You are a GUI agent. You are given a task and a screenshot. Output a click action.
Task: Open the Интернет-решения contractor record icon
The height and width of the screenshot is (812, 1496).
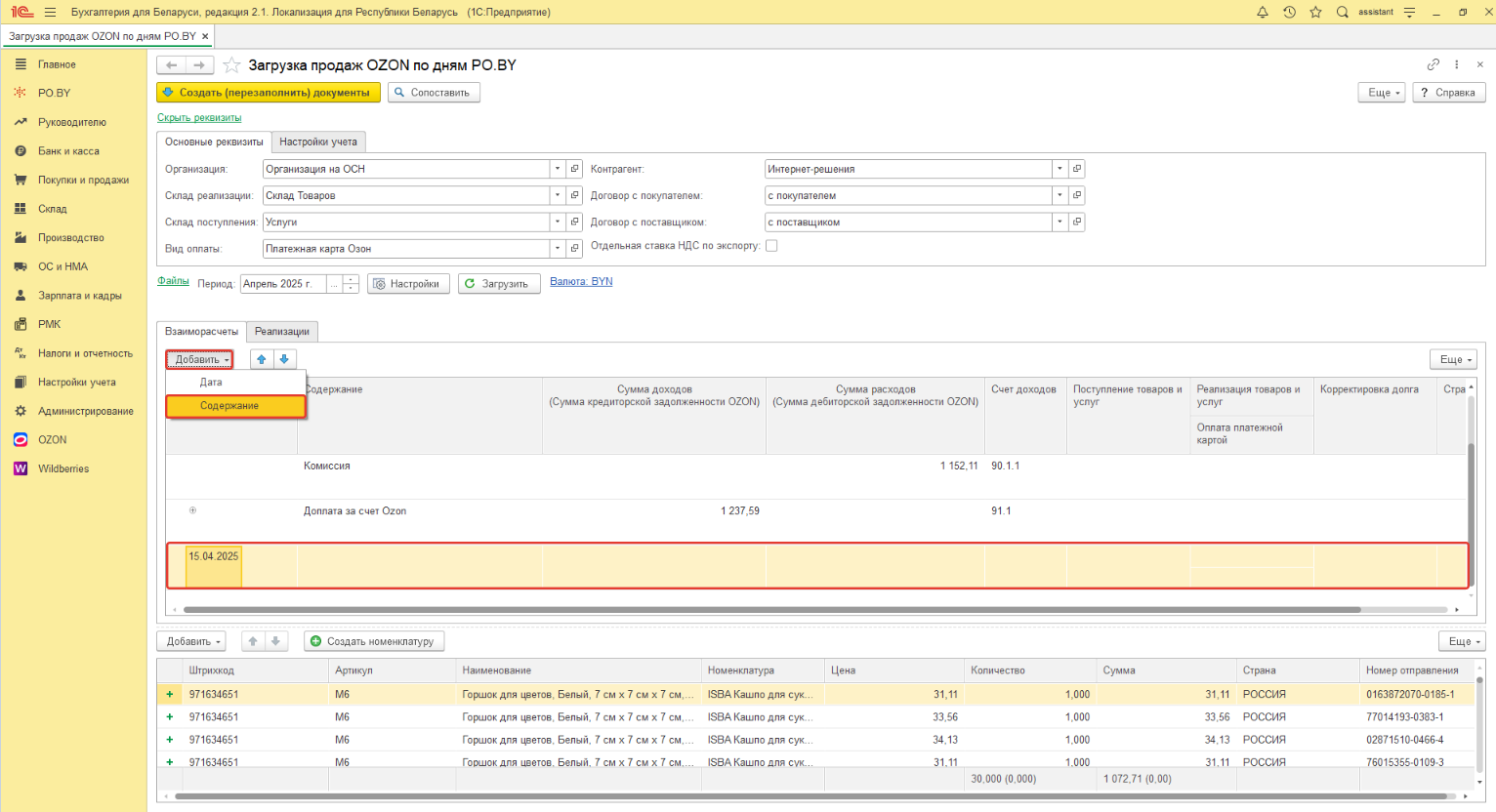click(1077, 169)
